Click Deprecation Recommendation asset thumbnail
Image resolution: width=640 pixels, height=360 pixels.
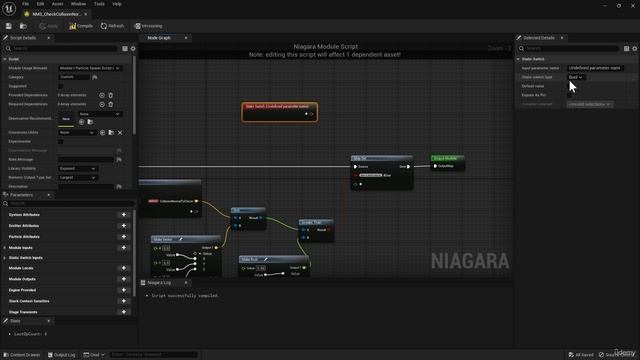click(x=66, y=119)
